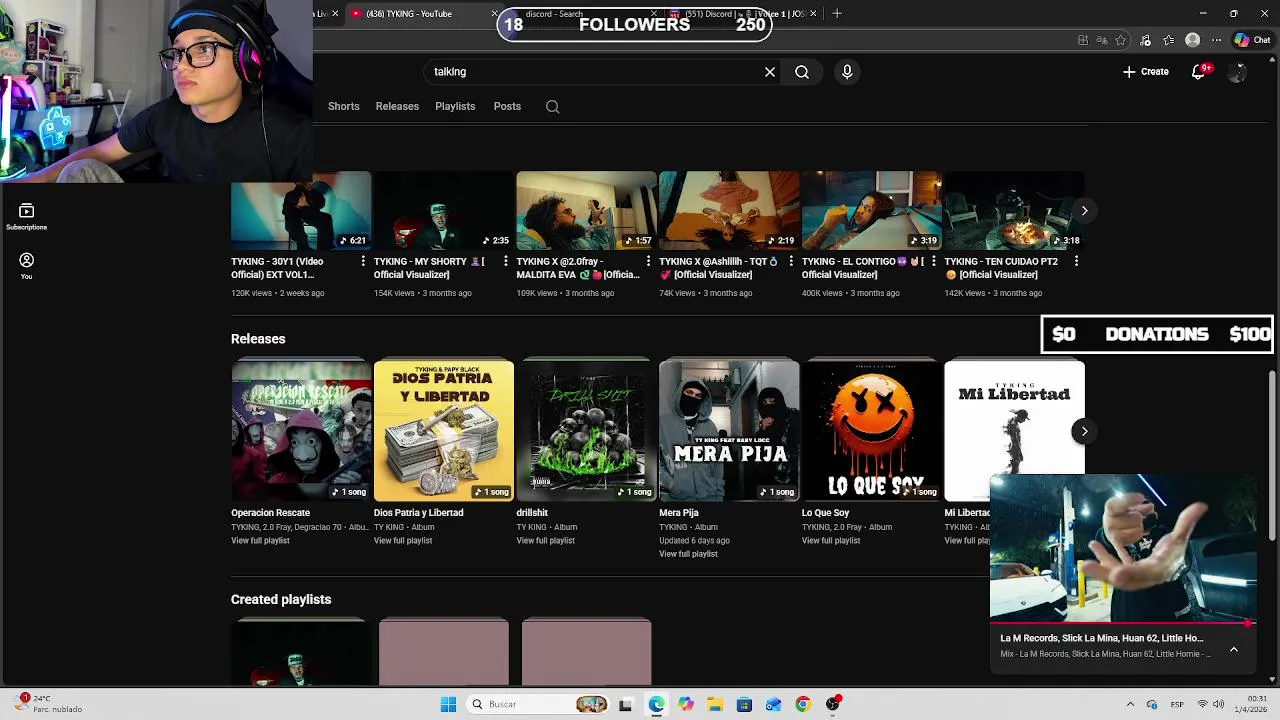This screenshot has height=720, width=1280.
Task: Open Copilot from the taskbar
Action: click(x=685, y=704)
